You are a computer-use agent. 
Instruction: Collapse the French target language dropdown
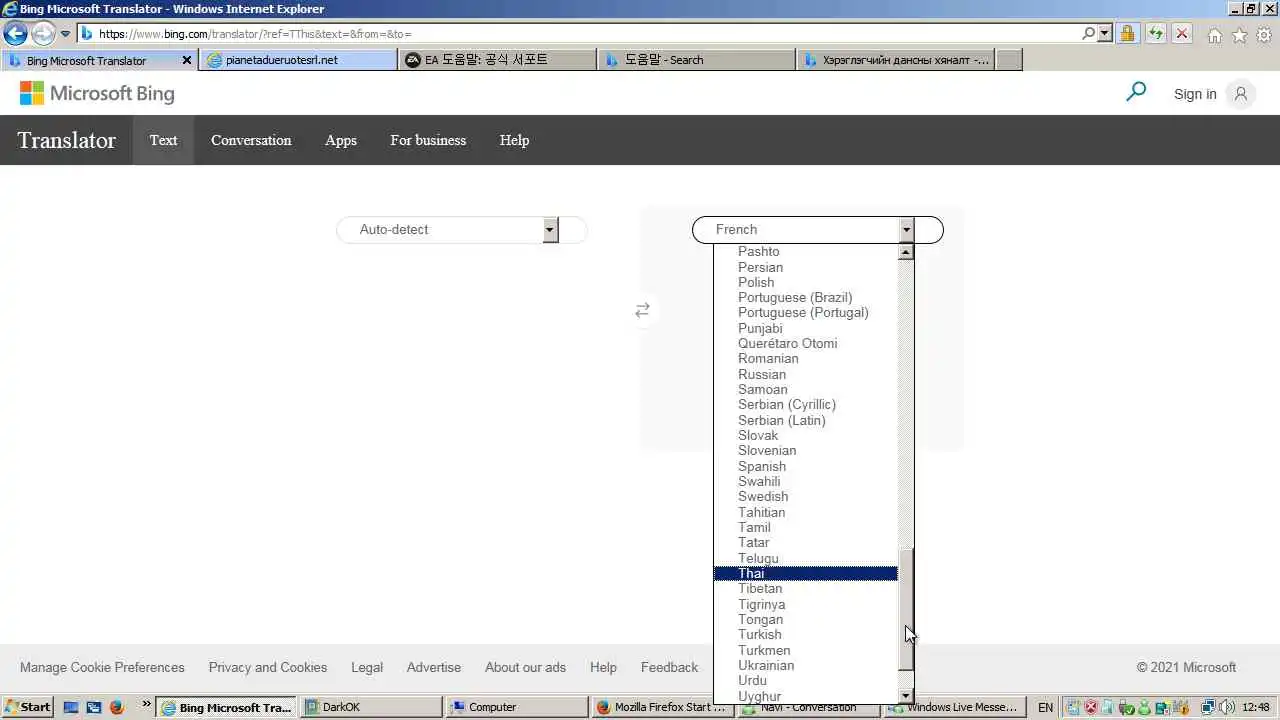[817, 230]
